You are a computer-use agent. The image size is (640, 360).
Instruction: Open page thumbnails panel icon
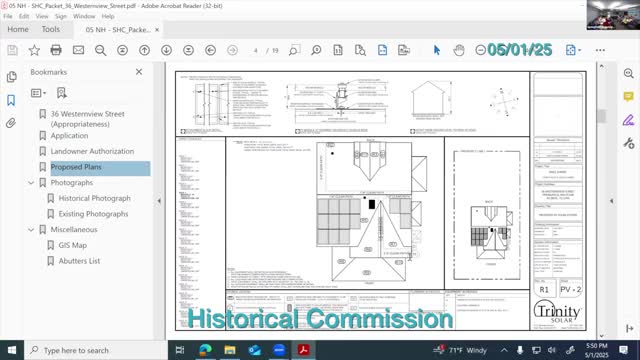(11, 77)
